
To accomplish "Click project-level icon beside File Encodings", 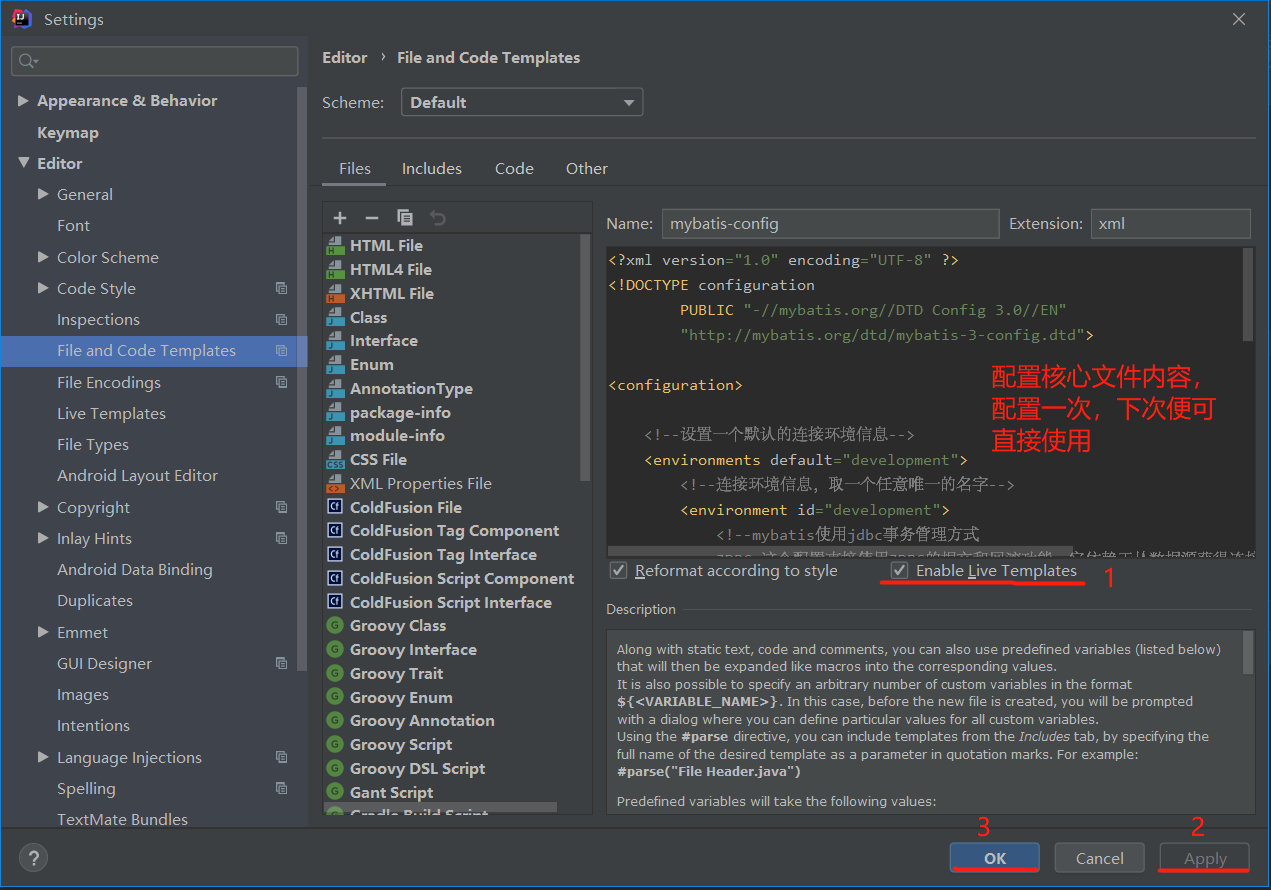I will (x=281, y=383).
